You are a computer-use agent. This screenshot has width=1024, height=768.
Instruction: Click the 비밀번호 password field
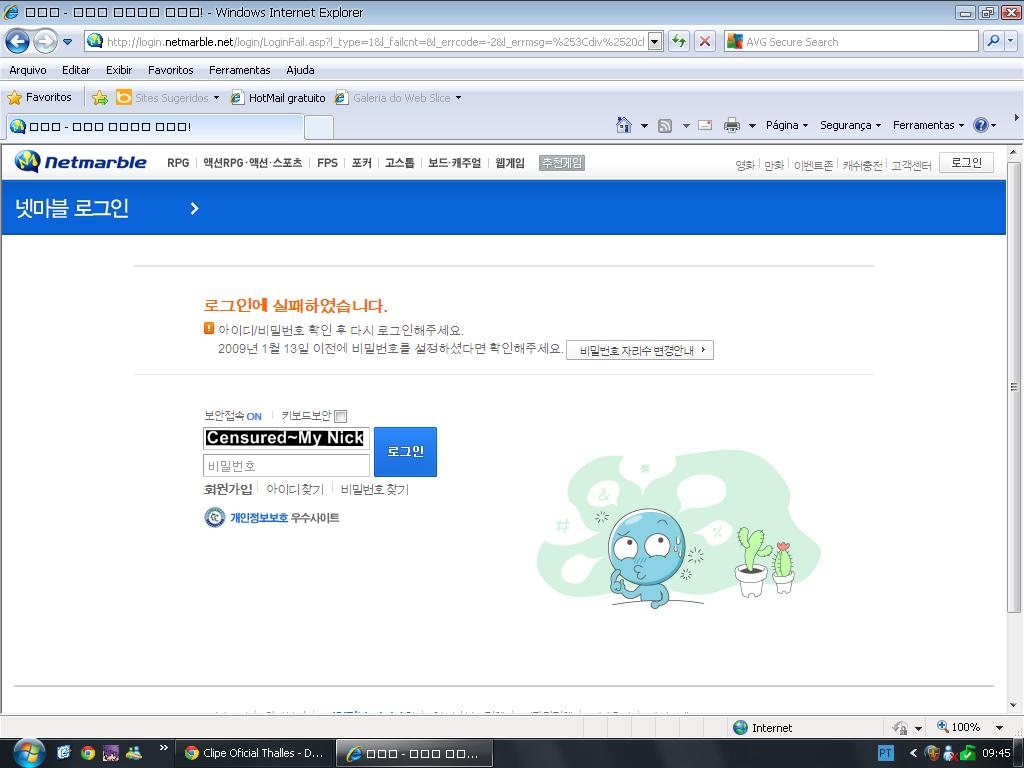point(286,466)
